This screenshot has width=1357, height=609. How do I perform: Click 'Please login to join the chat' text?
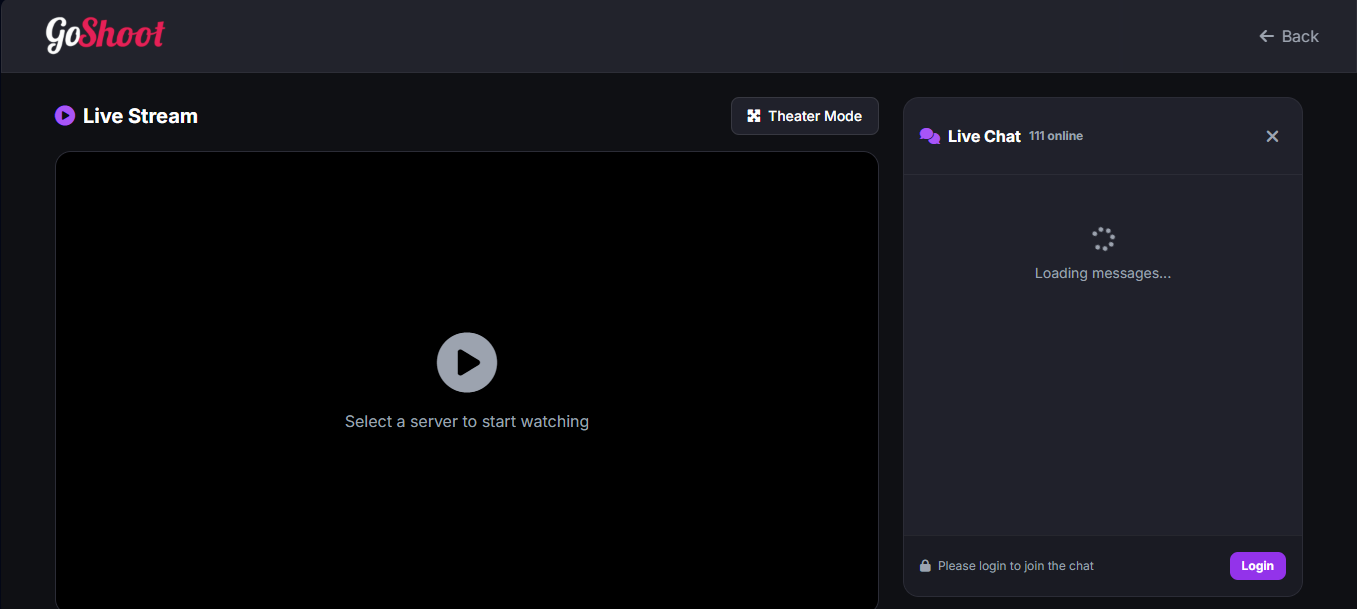(x=1016, y=566)
